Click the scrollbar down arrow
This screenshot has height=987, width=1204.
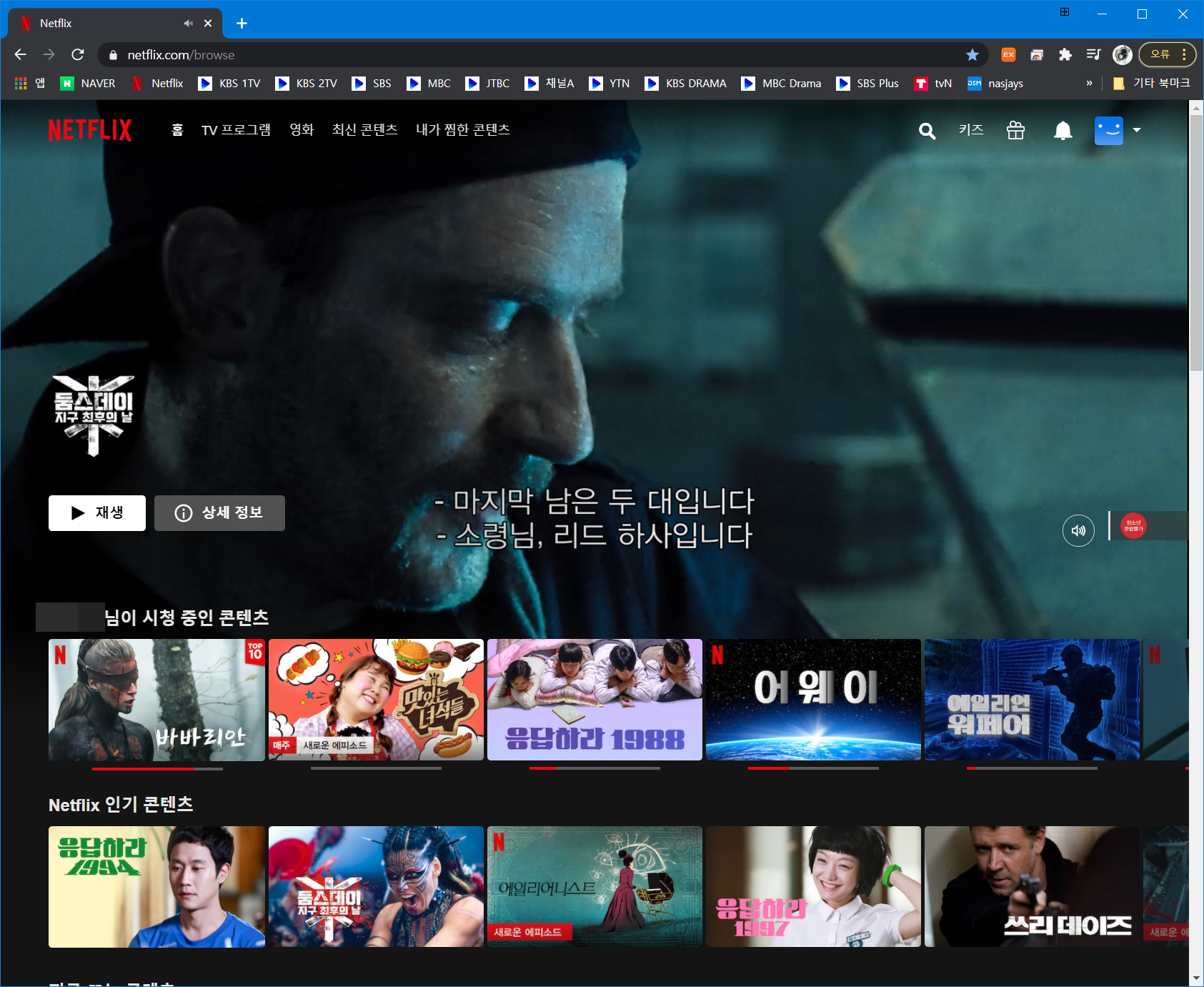(x=1196, y=978)
